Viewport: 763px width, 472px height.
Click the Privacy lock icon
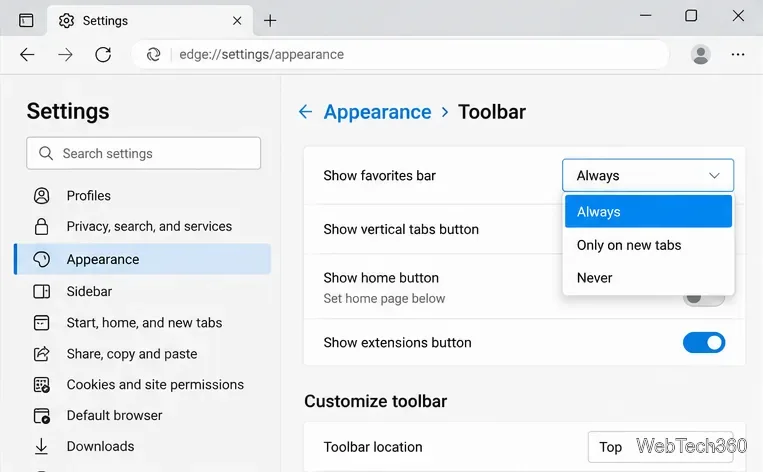tap(41, 226)
